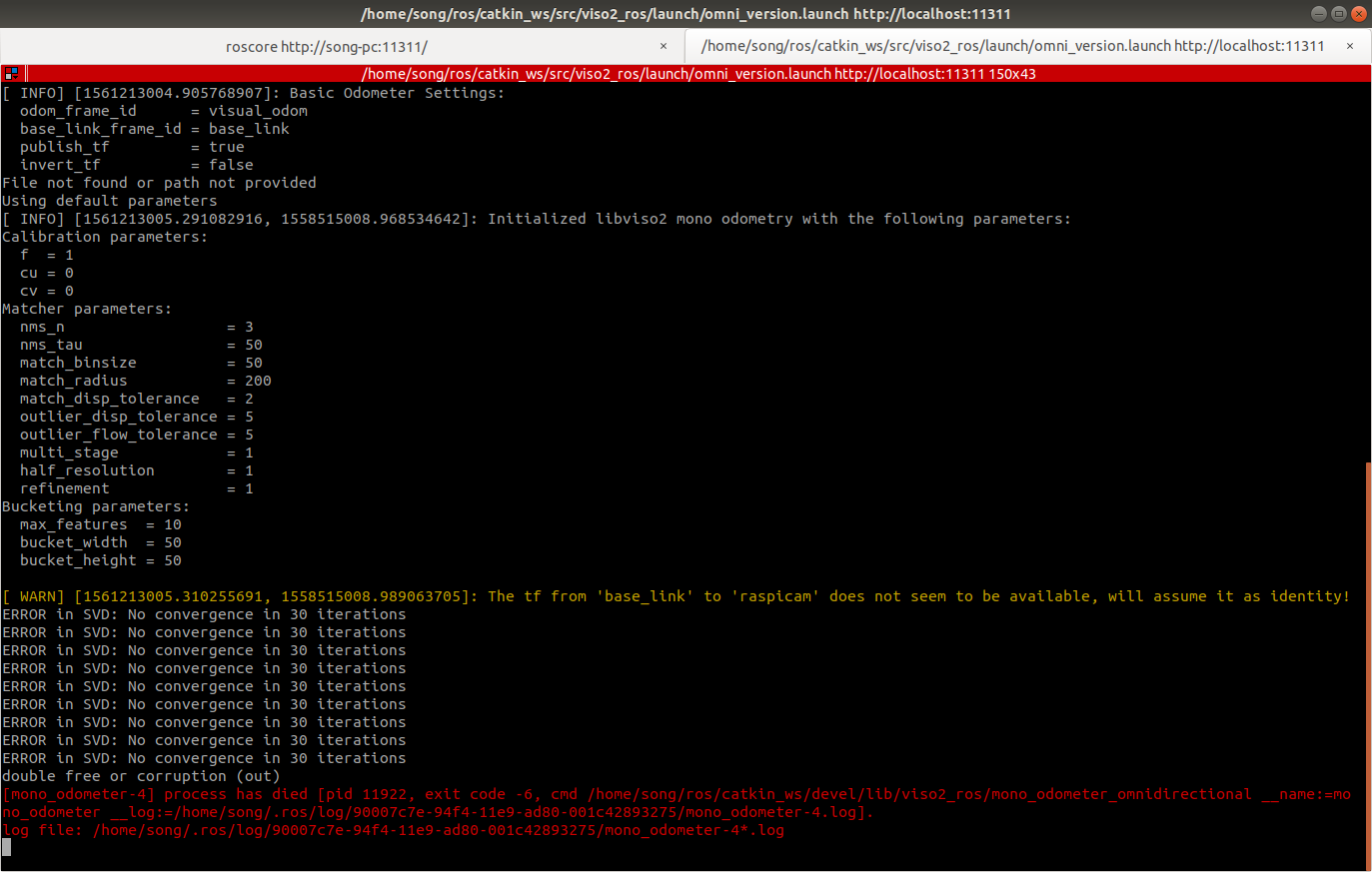Click the 'cv = 0' line

pos(47,291)
